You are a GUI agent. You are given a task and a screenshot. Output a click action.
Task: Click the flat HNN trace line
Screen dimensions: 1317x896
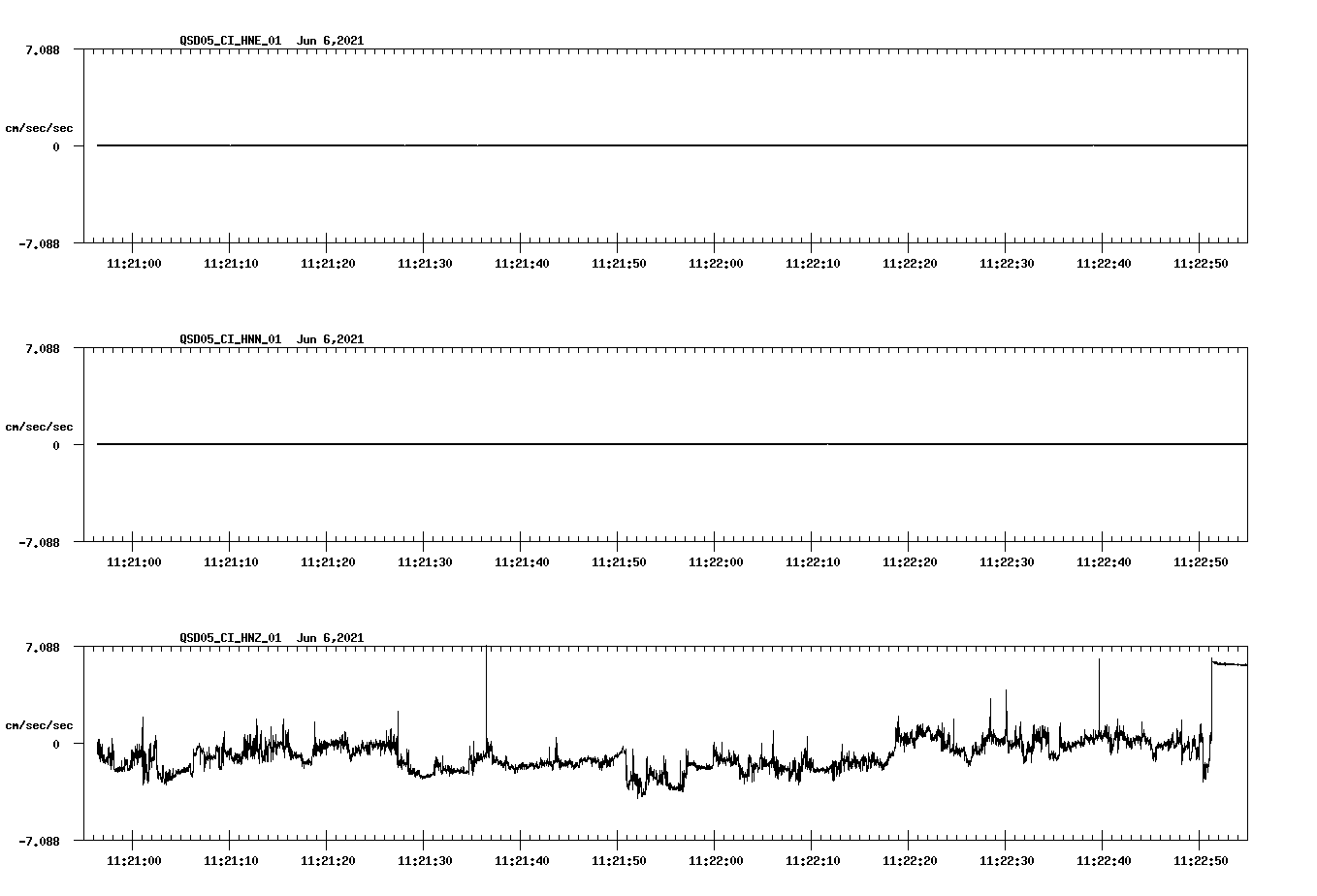[x=672, y=444]
